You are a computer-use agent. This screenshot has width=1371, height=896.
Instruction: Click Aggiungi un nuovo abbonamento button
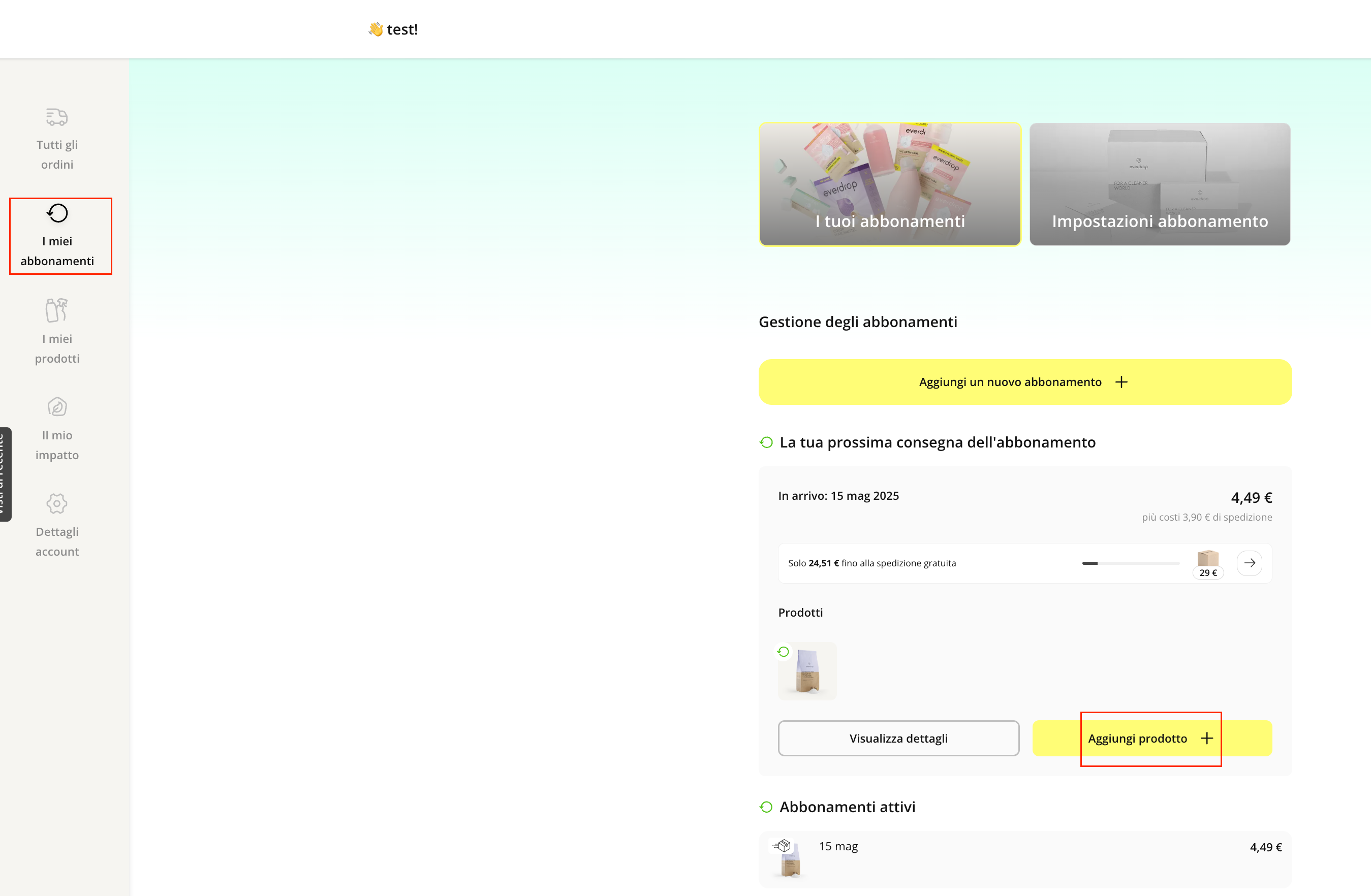pyautogui.click(x=1010, y=382)
